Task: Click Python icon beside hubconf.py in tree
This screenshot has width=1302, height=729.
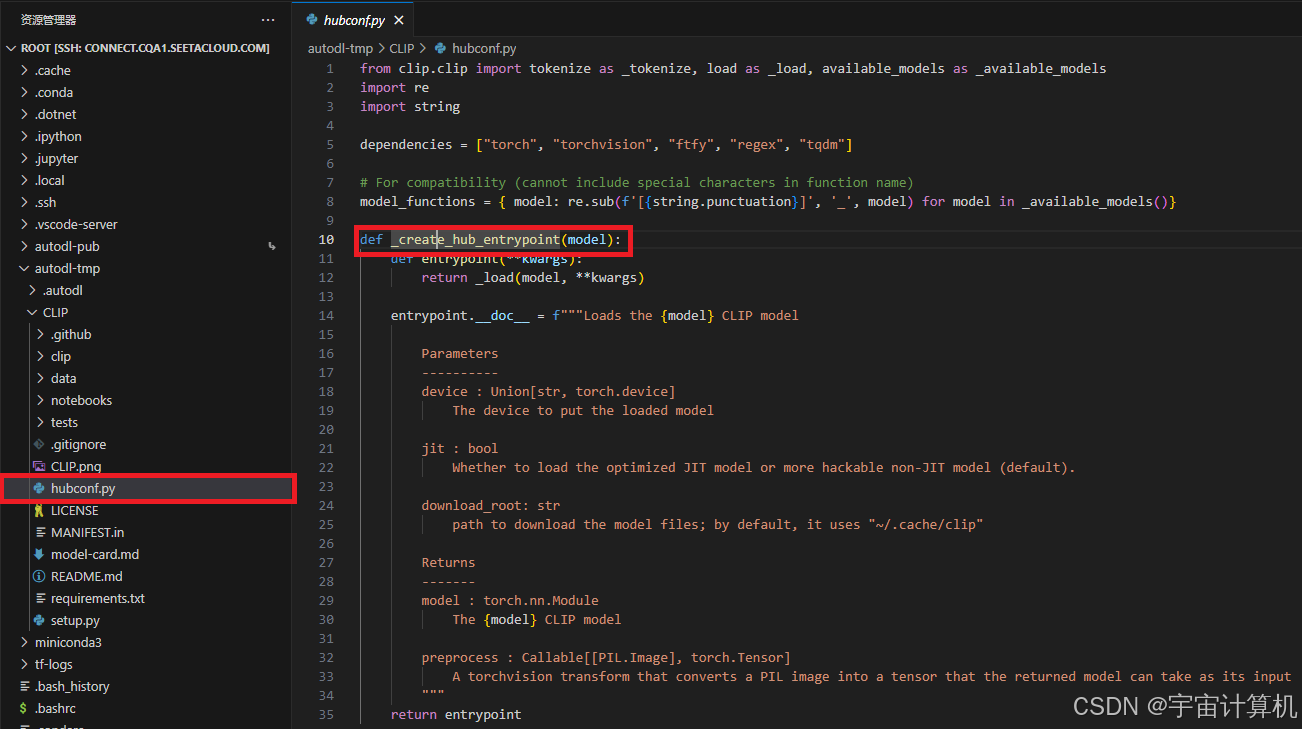Action: [x=40, y=488]
